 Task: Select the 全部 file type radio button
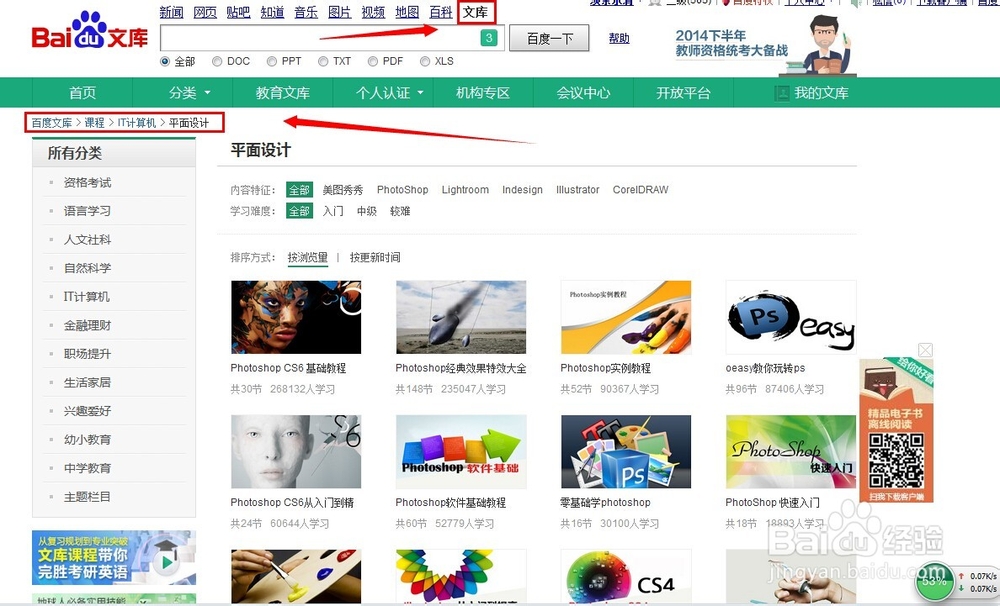165,61
